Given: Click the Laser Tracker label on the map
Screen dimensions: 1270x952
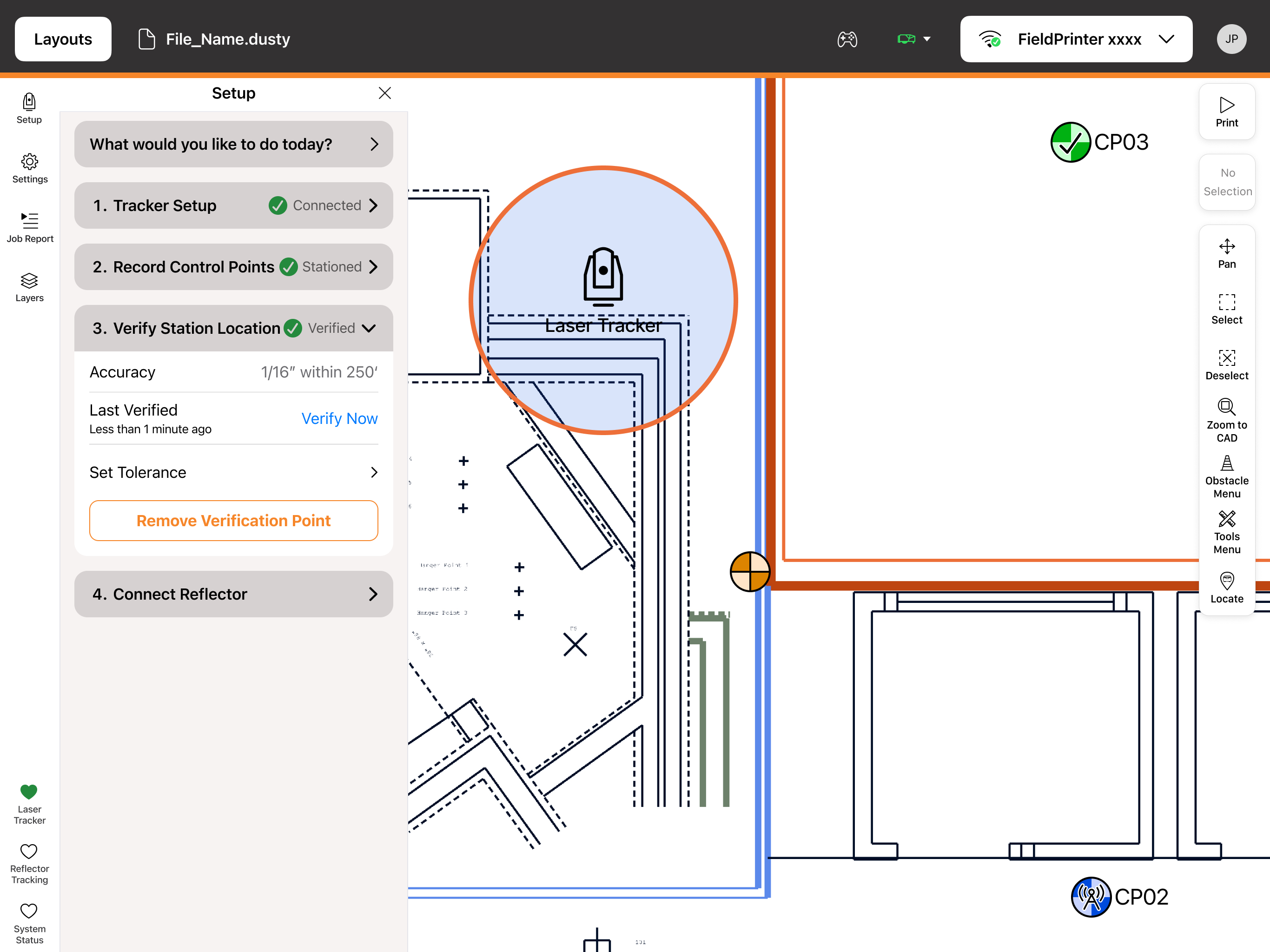Looking at the screenshot, I should [x=603, y=325].
